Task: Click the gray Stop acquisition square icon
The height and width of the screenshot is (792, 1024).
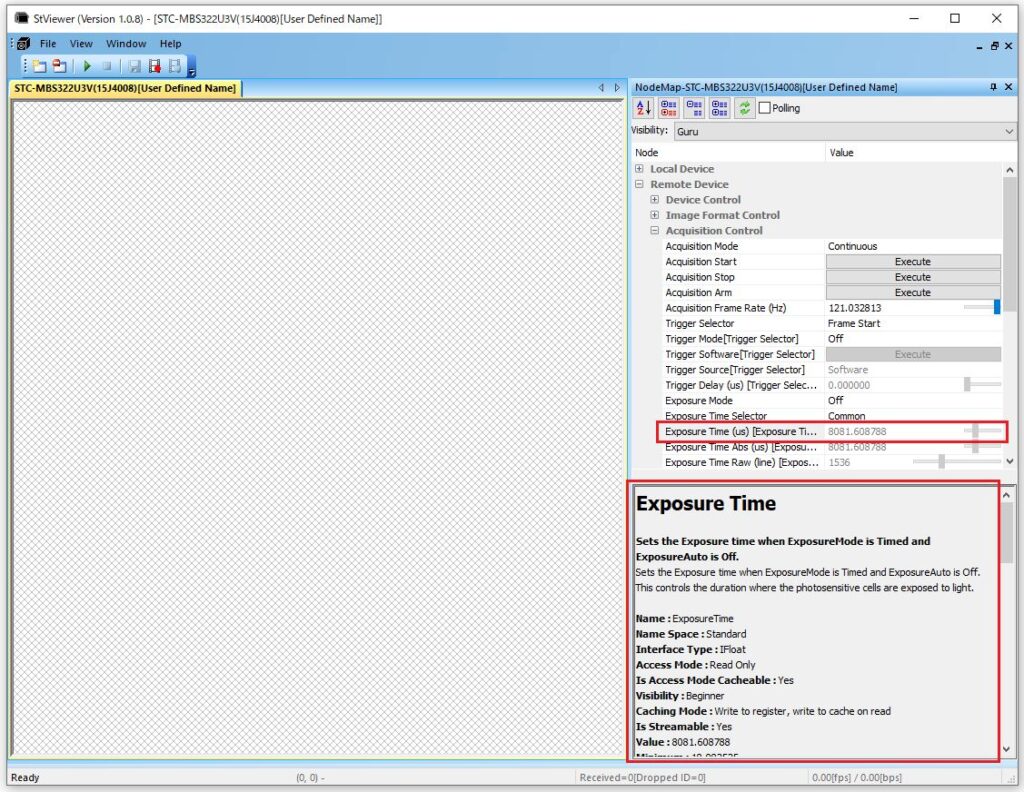Action: click(107, 66)
